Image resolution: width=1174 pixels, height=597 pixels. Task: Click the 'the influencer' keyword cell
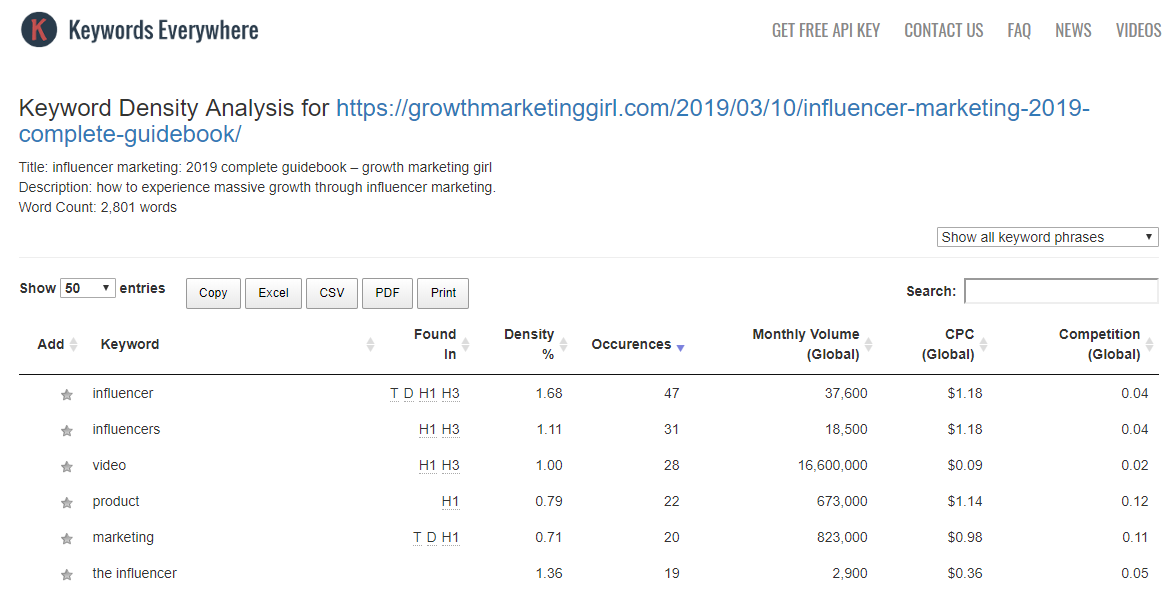pyautogui.click(x=135, y=573)
